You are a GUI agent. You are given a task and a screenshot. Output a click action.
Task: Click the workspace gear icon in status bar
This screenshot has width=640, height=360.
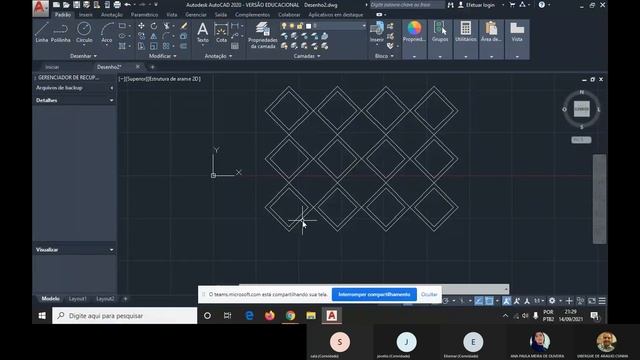(552, 301)
